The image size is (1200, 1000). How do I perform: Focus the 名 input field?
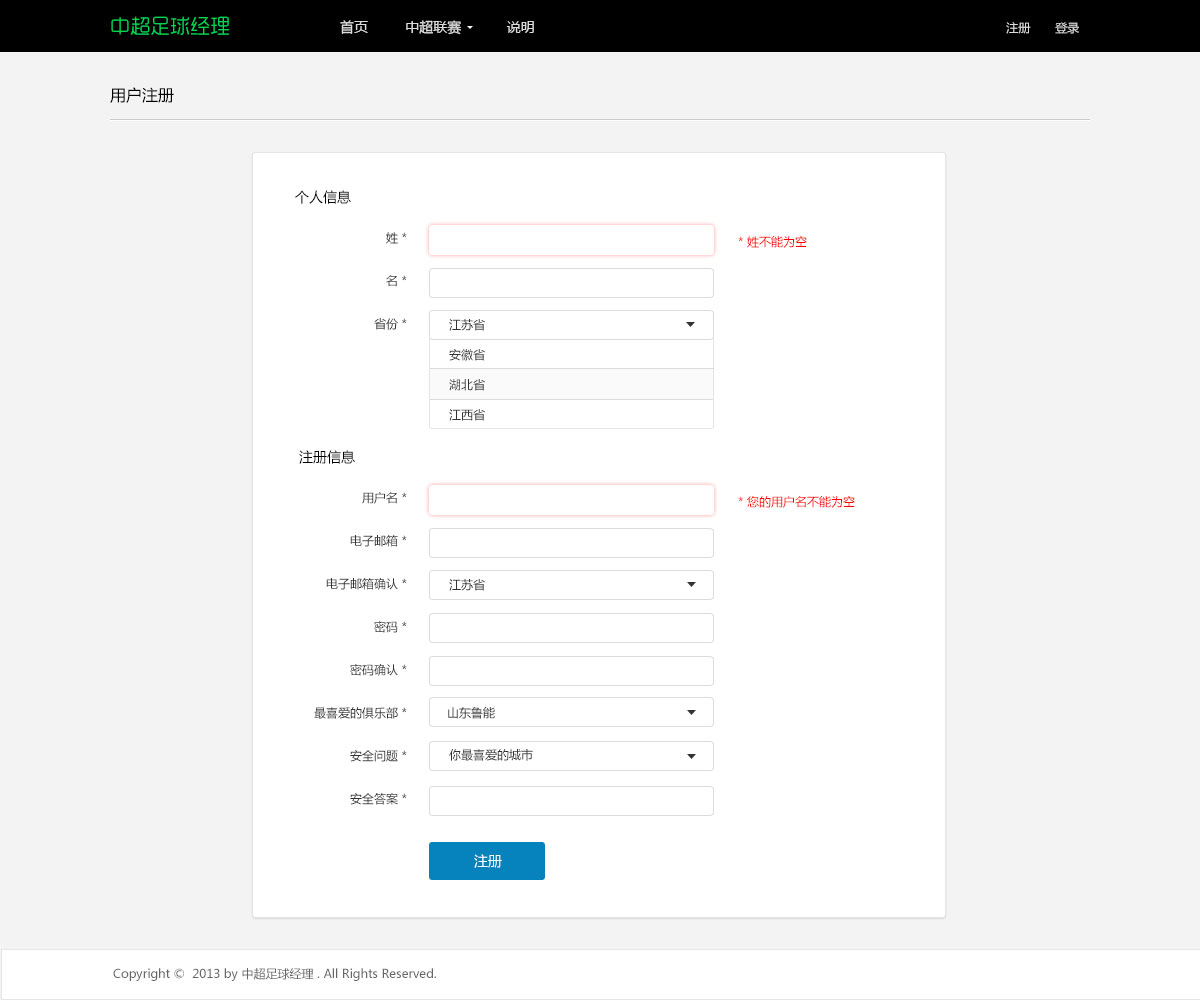click(x=571, y=283)
